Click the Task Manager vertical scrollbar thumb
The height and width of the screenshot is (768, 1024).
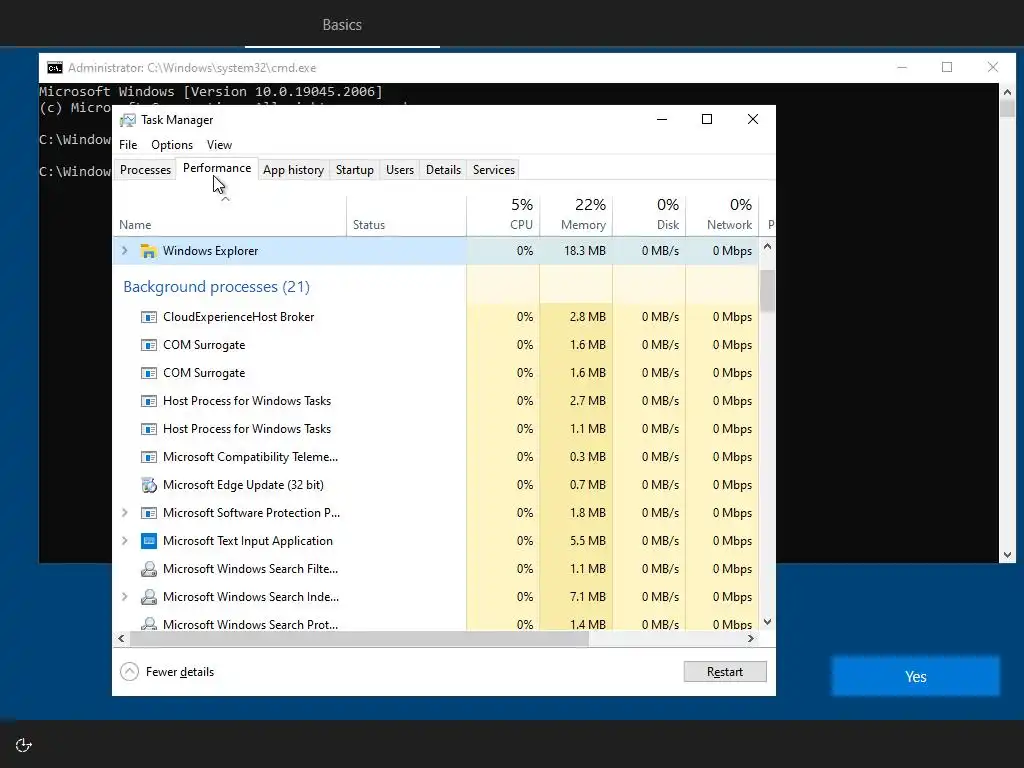point(767,291)
